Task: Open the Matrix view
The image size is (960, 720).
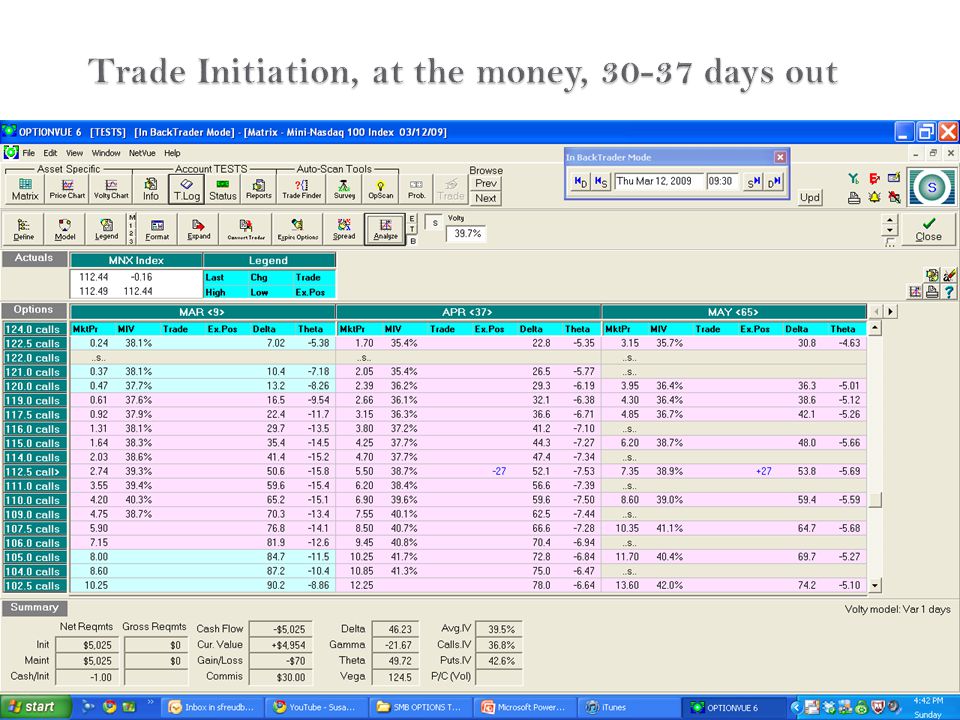Action: (x=25, y=189)
